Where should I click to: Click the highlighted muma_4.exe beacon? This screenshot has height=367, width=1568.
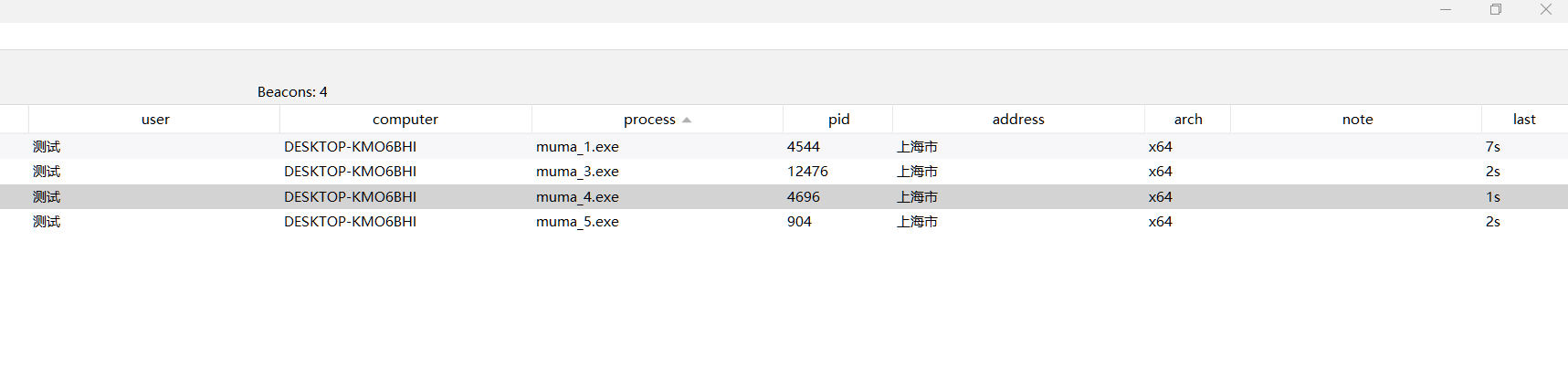click(x=577, y=197)
